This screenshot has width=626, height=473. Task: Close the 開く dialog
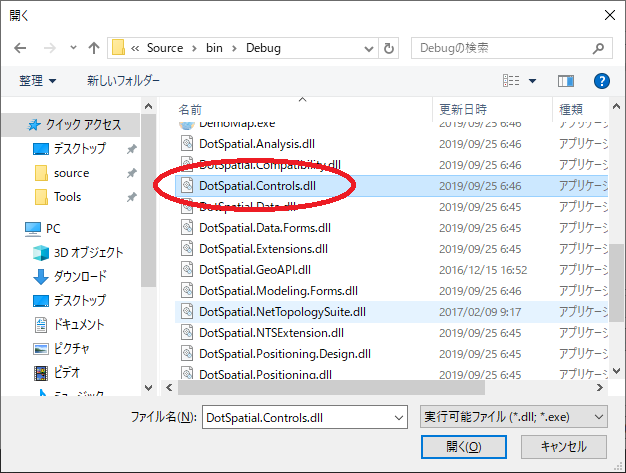610,16
